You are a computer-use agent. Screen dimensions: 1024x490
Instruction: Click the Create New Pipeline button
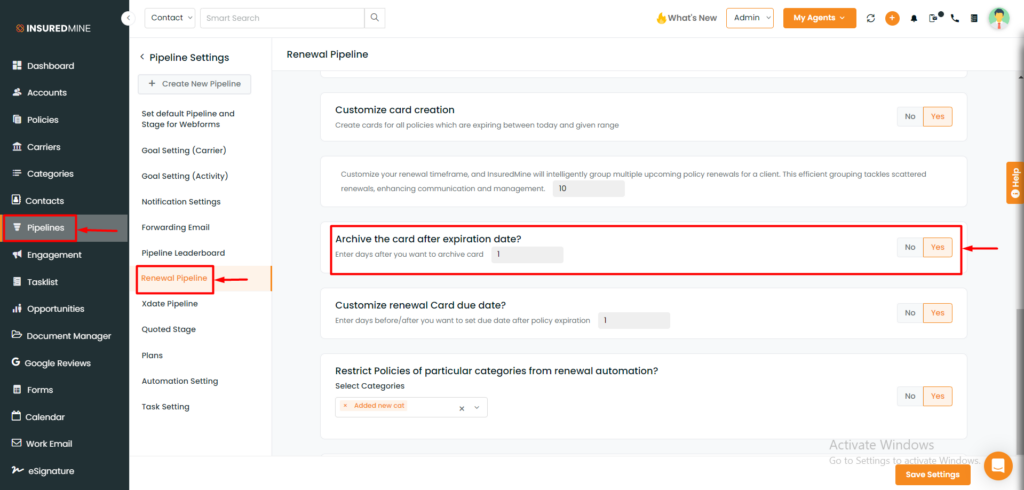tap(195, 84)
